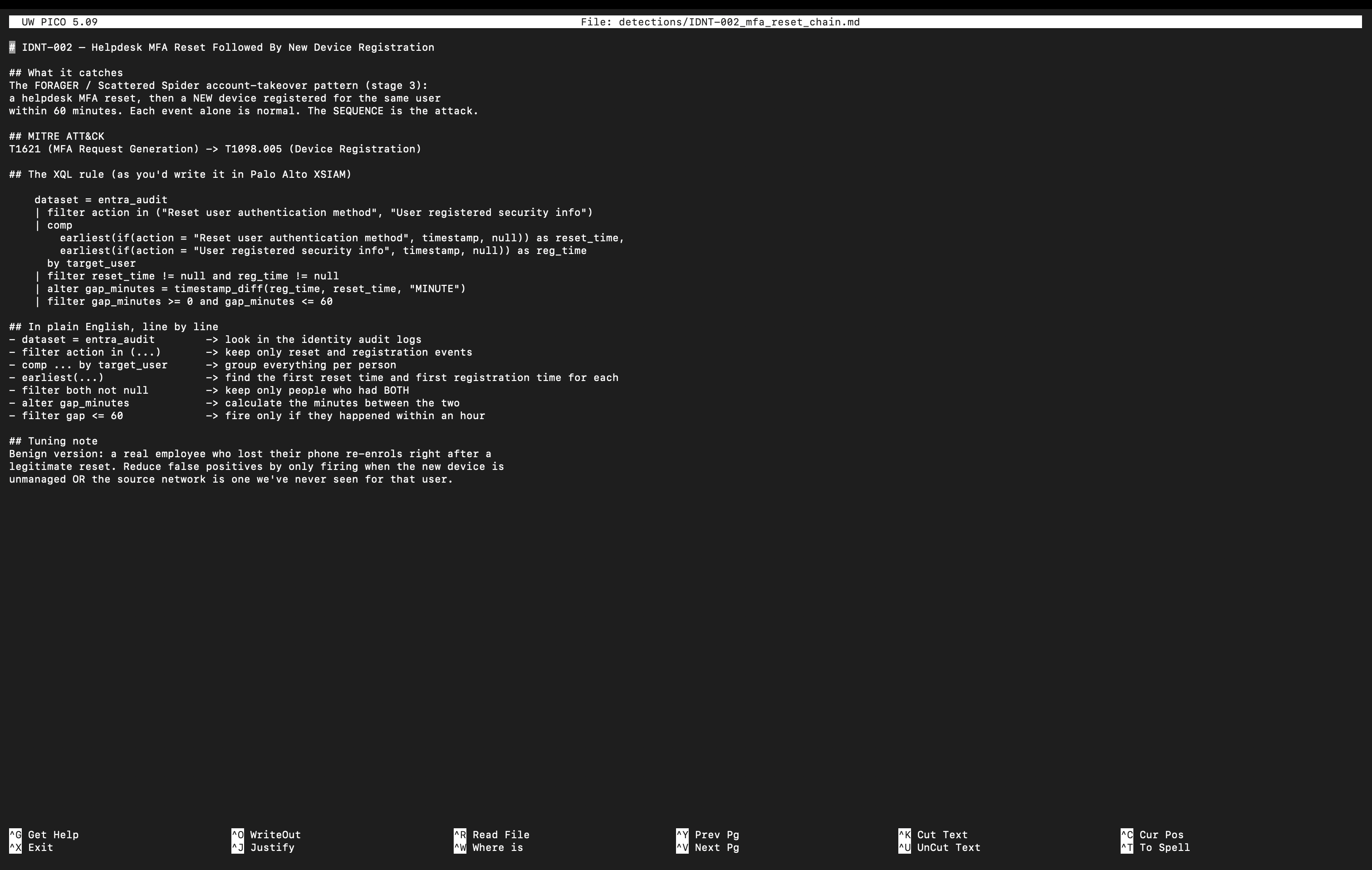
Task: Click the '| filter action in' code line
Action: (x=314, y=213)
